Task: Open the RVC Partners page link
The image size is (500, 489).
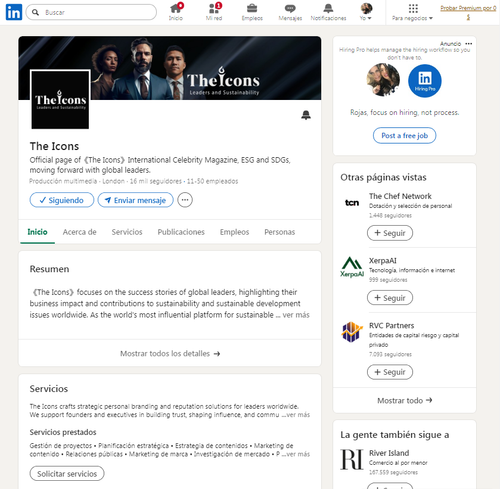Action: point(391,326)
